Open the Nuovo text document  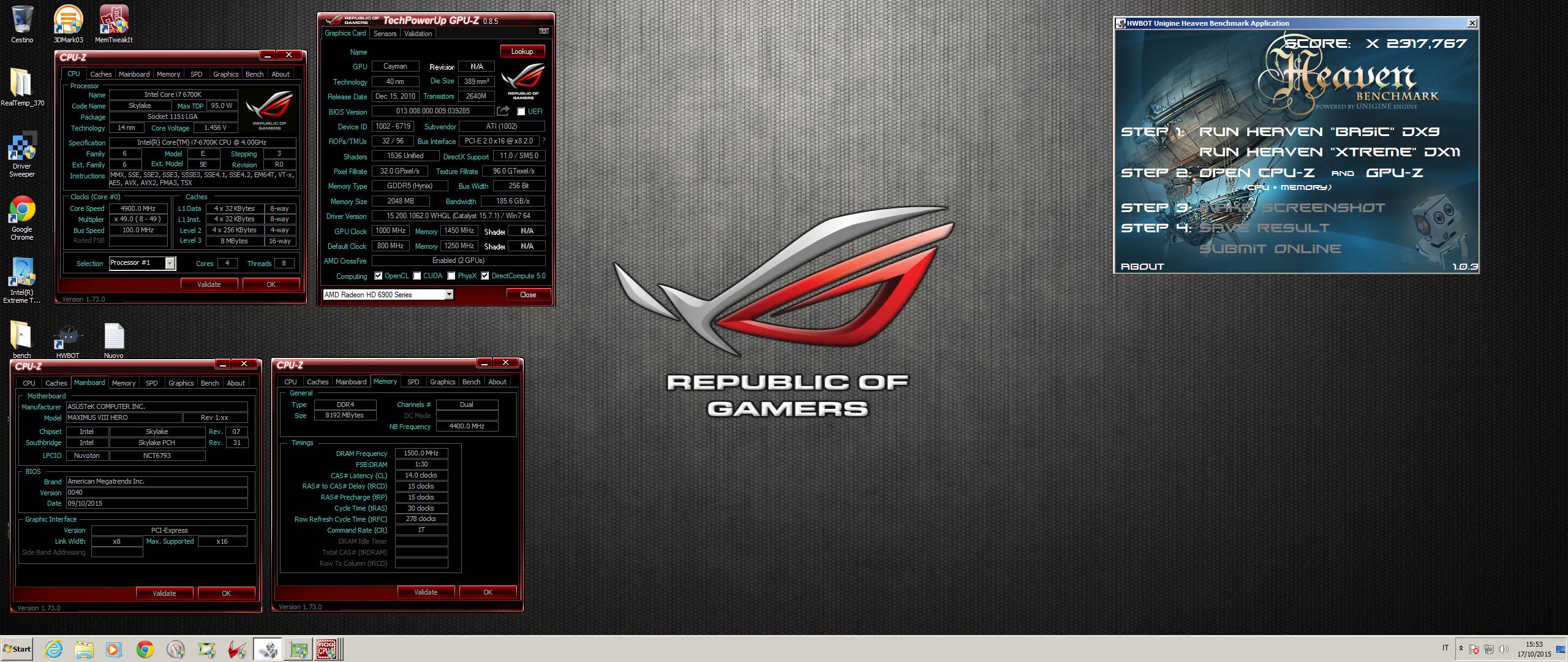114,340
